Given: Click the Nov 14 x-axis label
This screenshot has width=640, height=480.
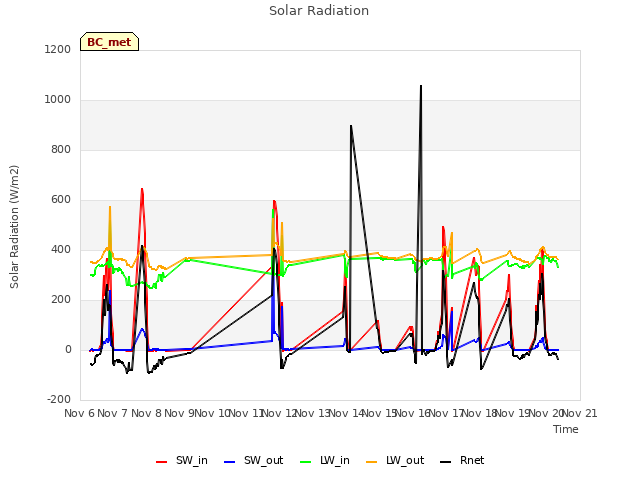Looking at the screenshot, I should [346, 413].
